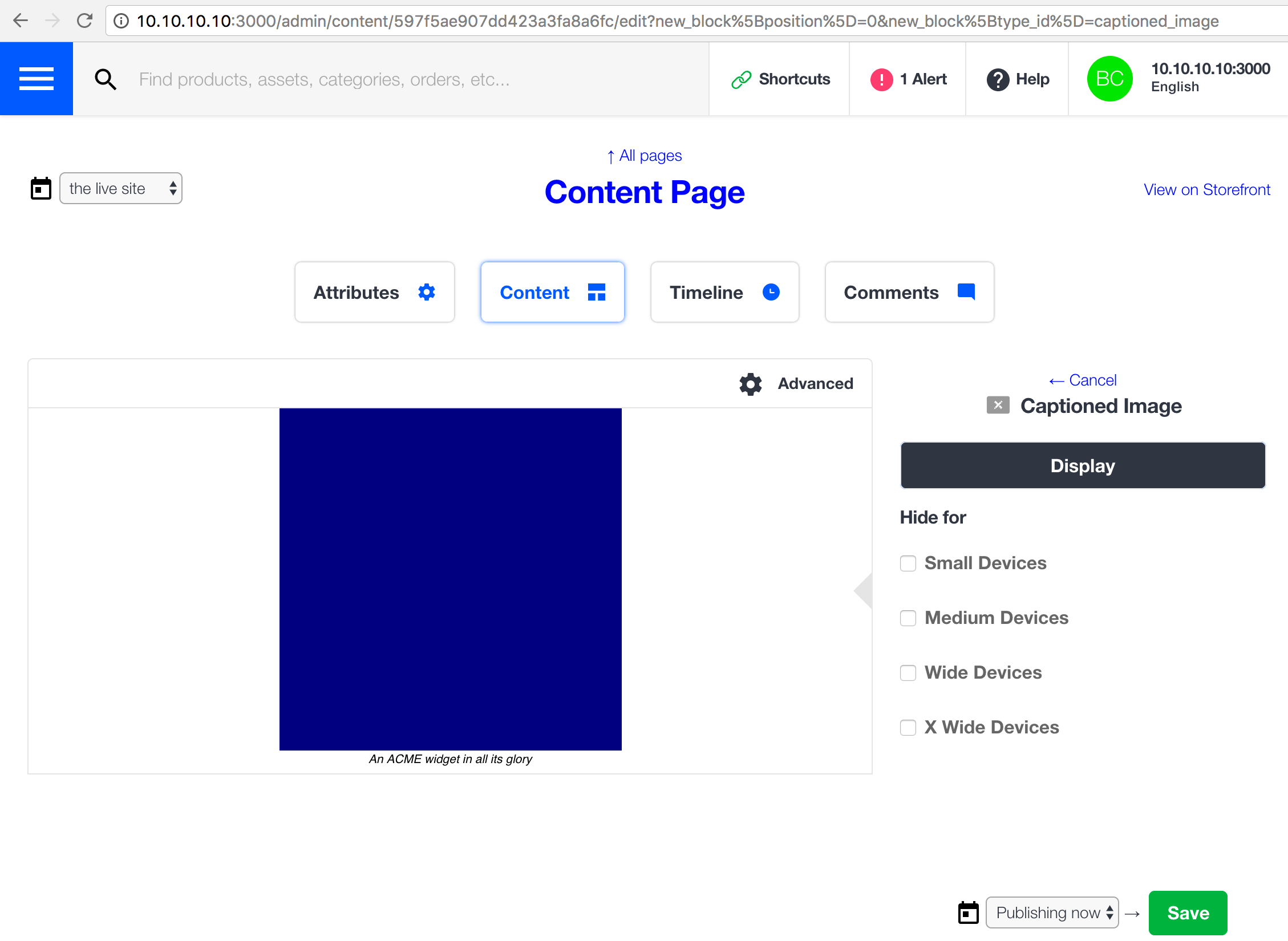Image resolution: width=1288 pixels, height=941 pixels.
Task: Click the Shortcuts link-chain icon
Action: coord(741,79)
